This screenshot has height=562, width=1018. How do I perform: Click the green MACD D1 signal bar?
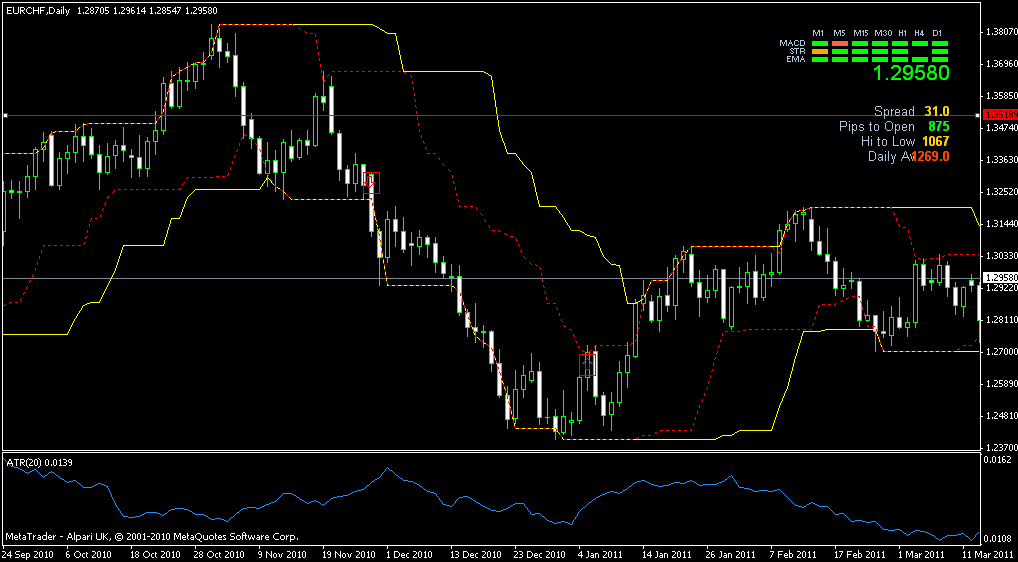coord(940,43)
